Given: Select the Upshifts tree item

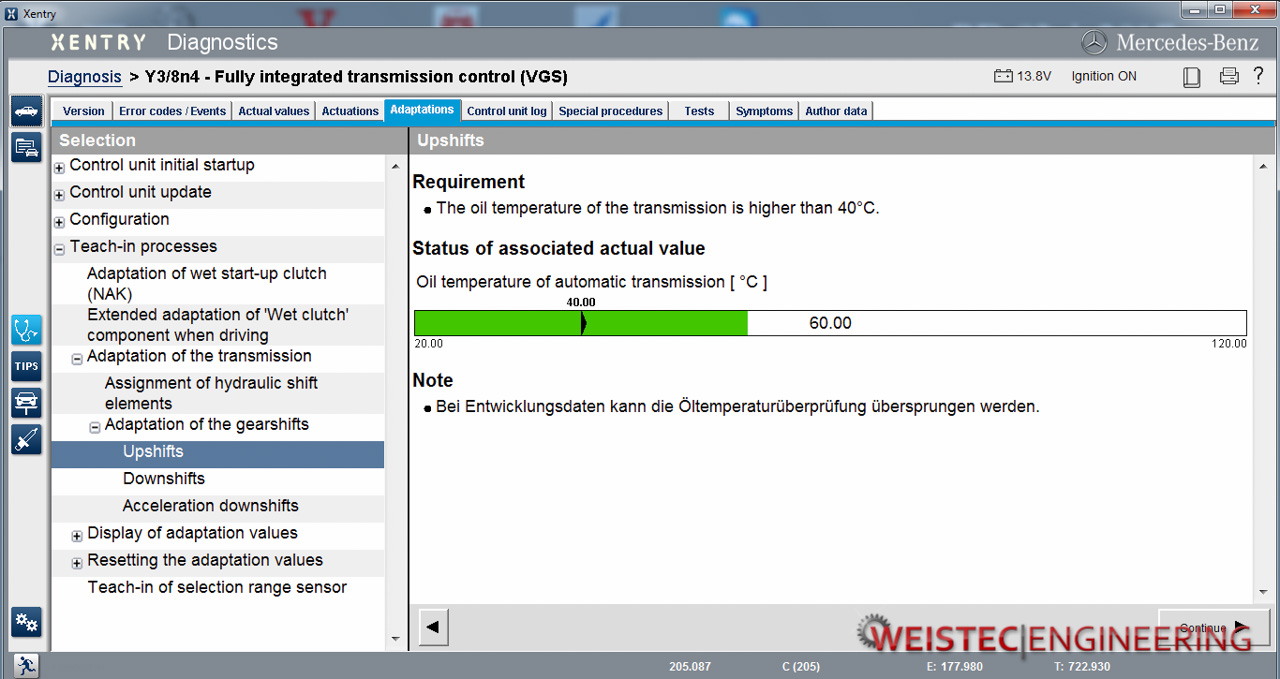Looking at the screenshot, I should pyautogui.click(x=218, y=454).
